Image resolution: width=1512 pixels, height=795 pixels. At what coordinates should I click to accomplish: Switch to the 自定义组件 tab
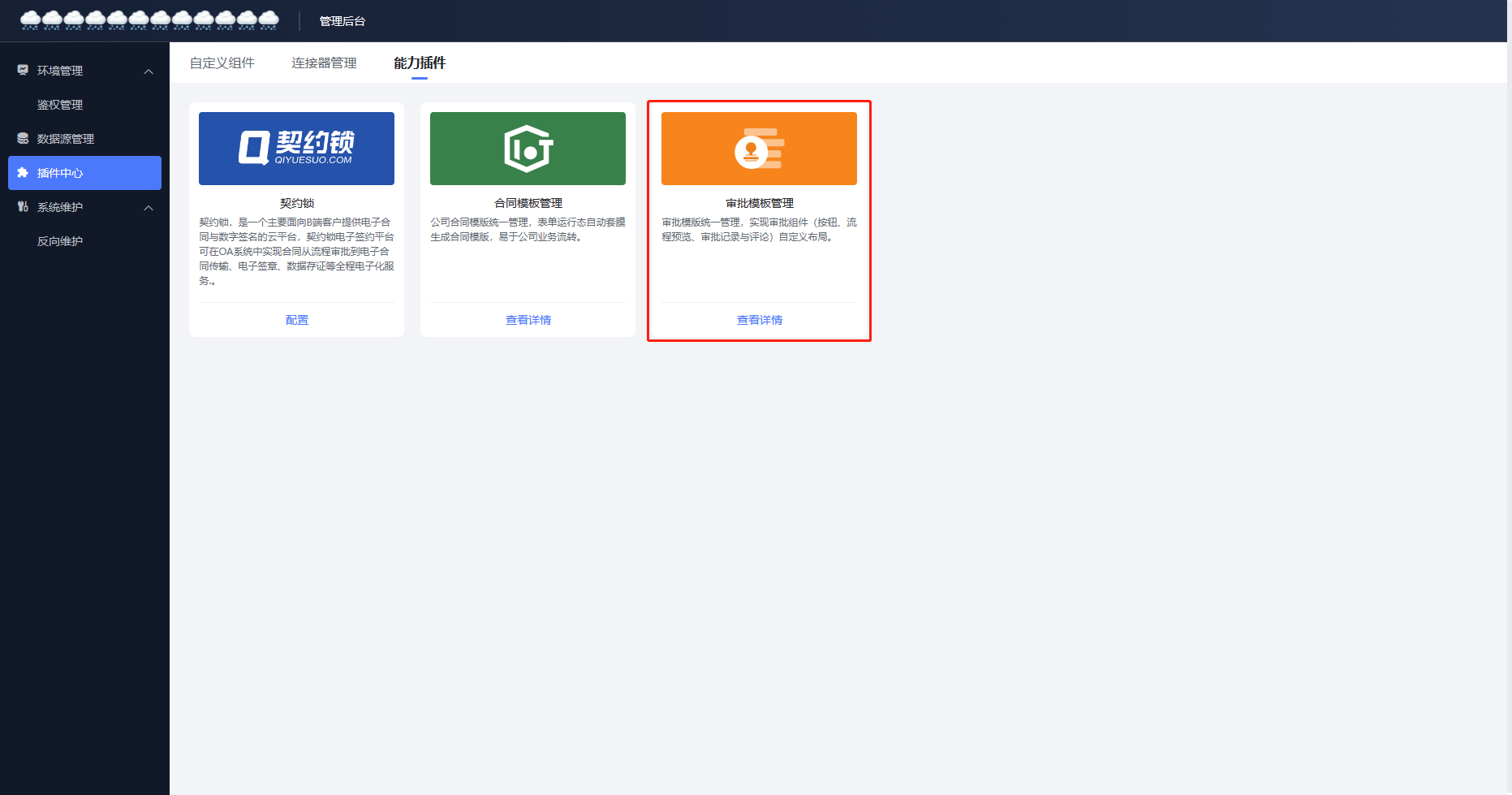222,63
